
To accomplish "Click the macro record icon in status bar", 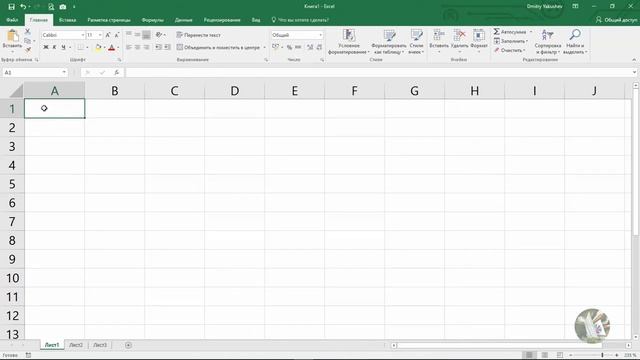I will coord(29,355).
